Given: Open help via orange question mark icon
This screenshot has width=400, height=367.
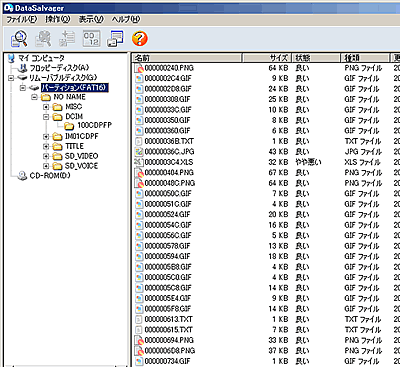Looking at the screenshot, I should (139, 38).
